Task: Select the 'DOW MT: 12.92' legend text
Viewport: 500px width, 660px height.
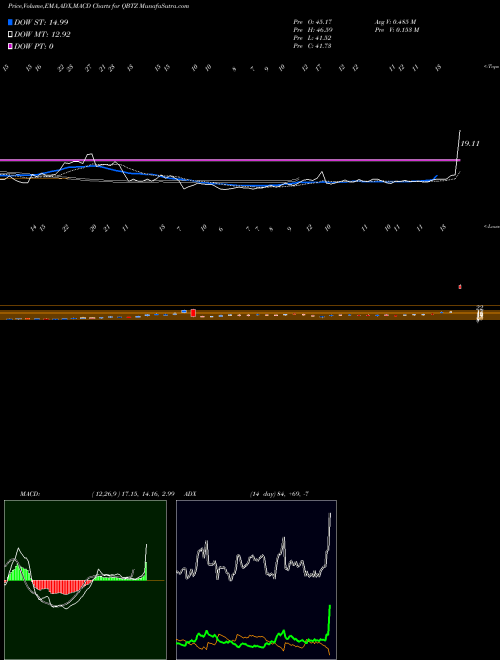Action: click(x=42, y=35)
